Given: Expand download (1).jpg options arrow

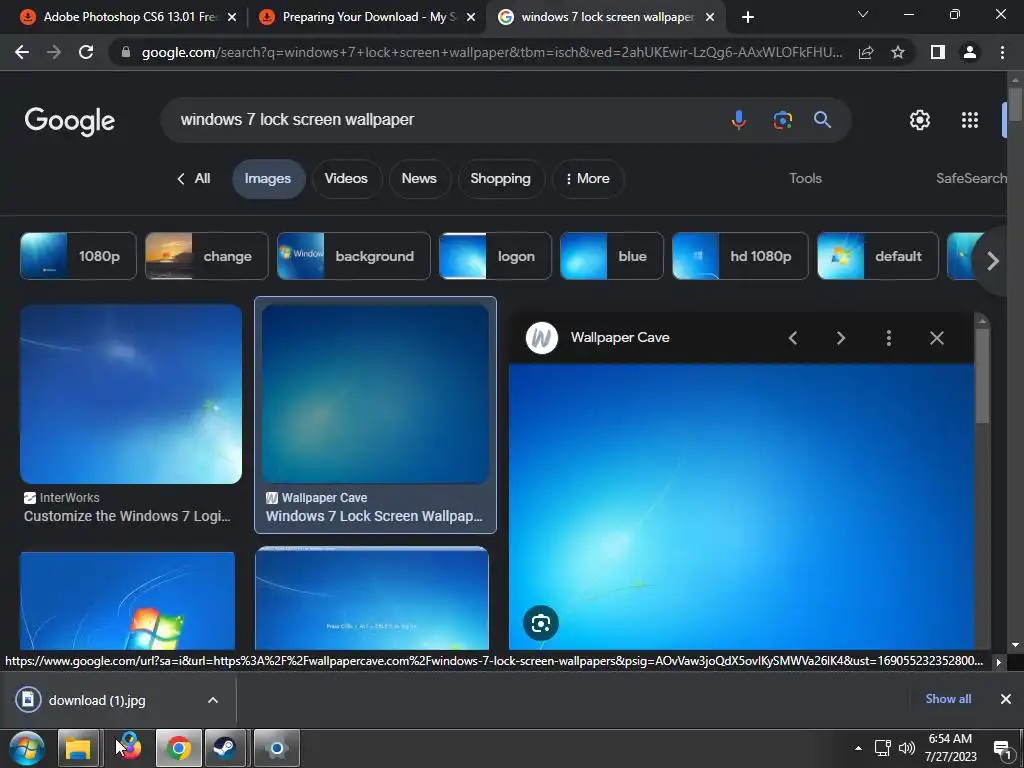Looking at the screenshot, I should point(213,700).
